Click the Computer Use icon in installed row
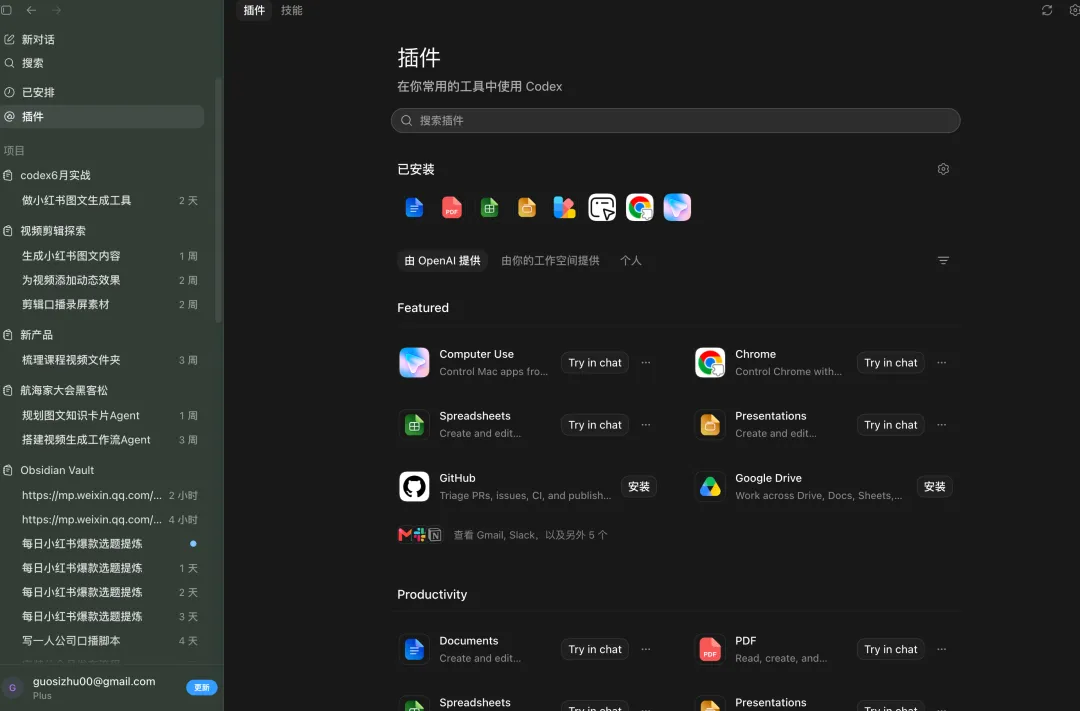1080x711 pixels. pyautogui.click(x=677, y=207)
